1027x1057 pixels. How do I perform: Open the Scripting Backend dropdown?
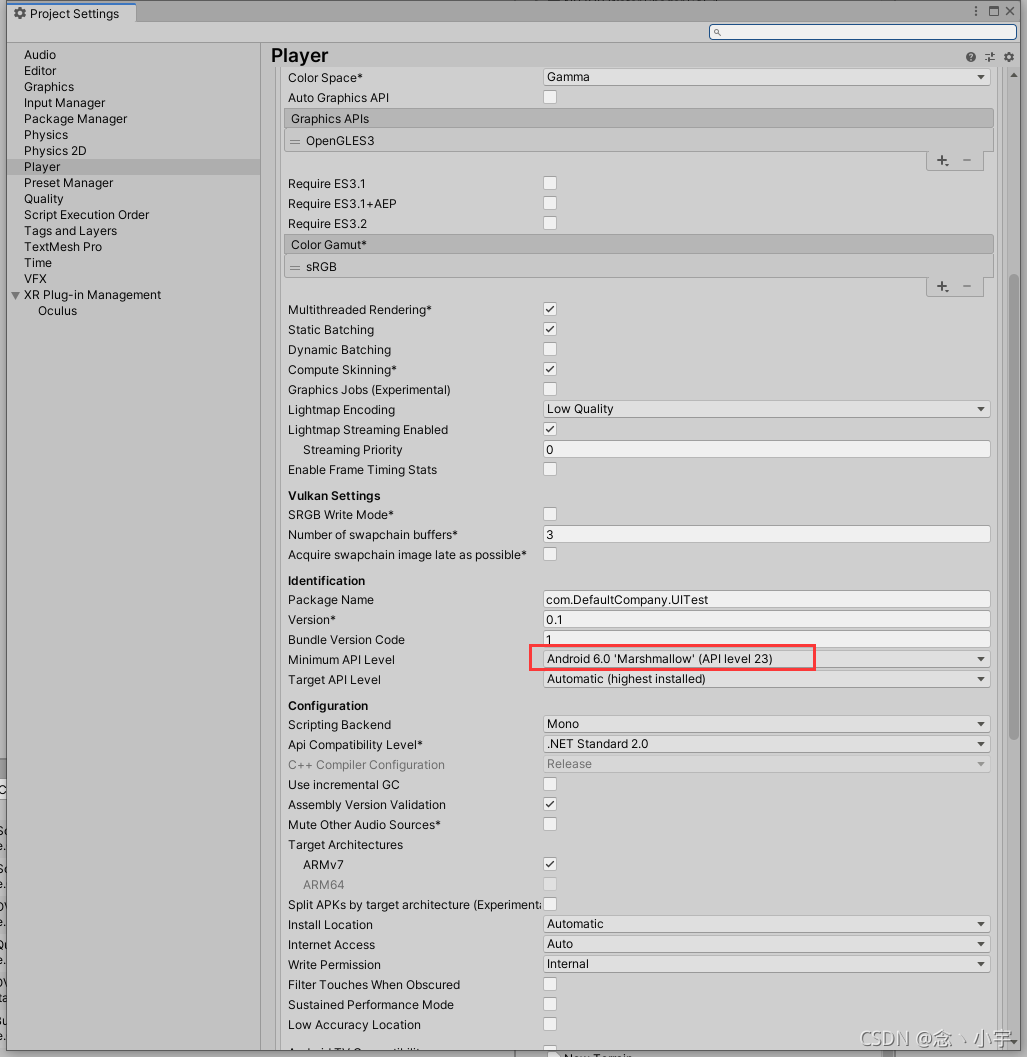click(x=767, y=724)
